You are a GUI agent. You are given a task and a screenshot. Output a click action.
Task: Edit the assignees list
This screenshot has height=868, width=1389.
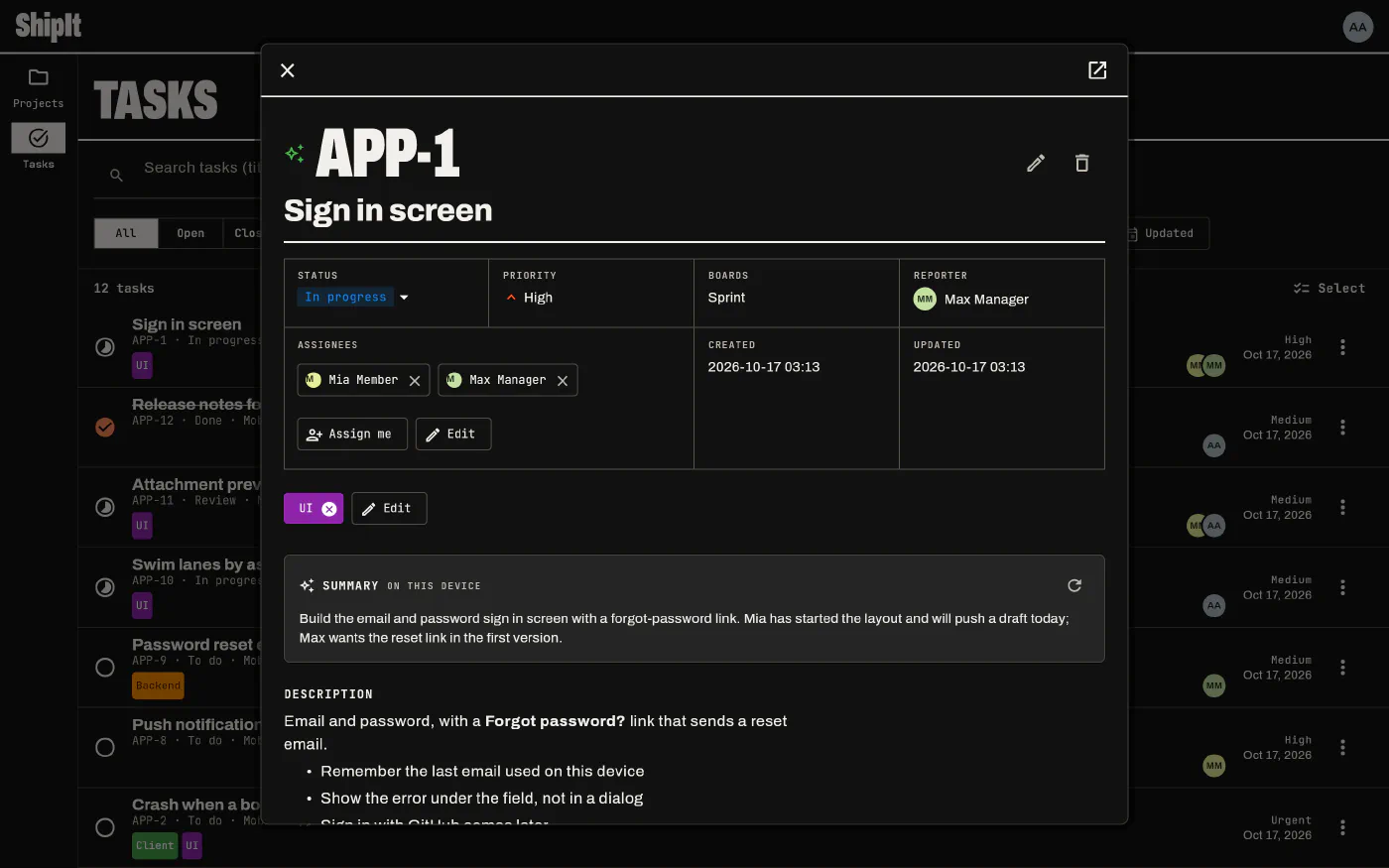click(x=453, y=434)
